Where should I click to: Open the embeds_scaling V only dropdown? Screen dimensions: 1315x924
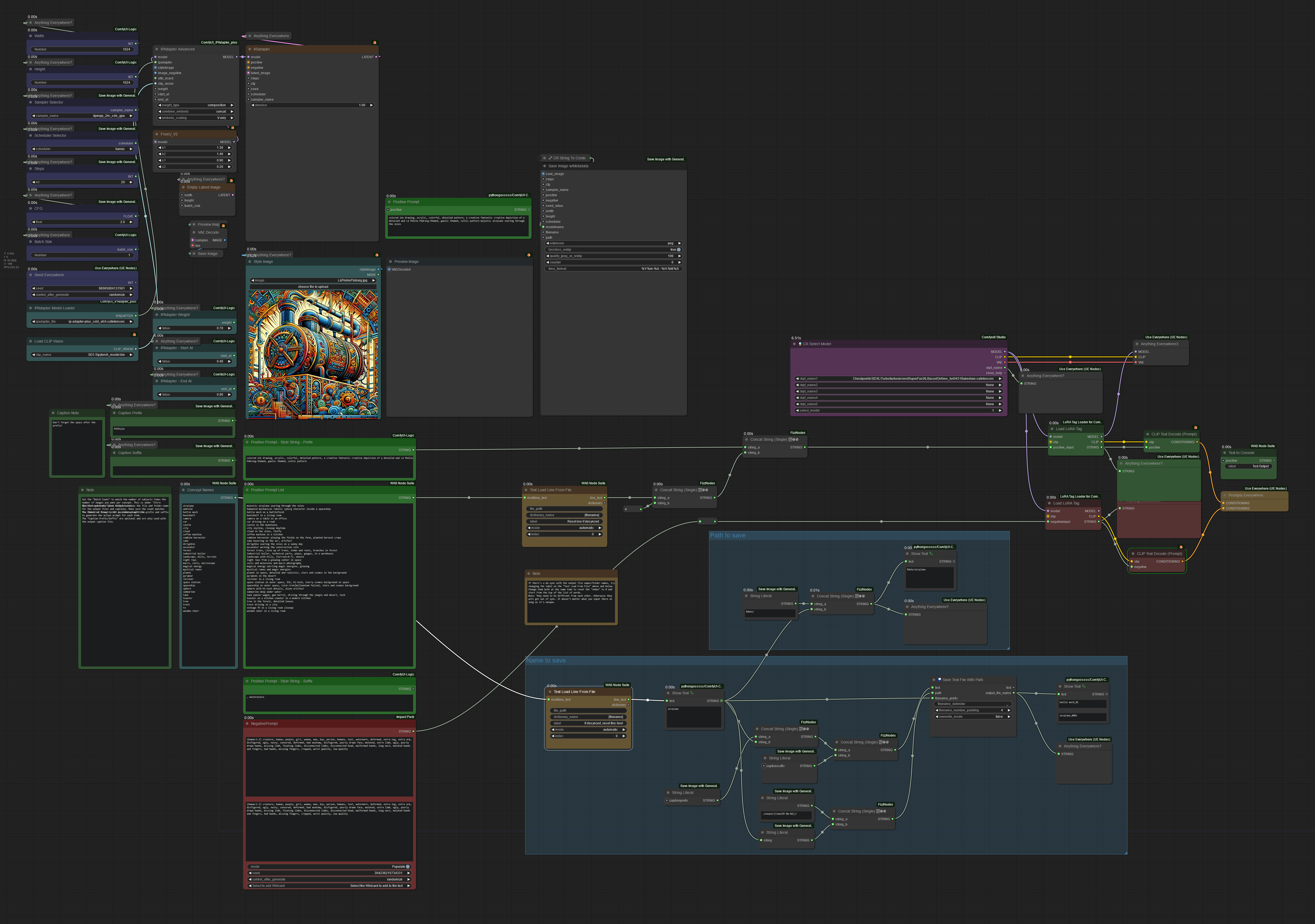196,118
